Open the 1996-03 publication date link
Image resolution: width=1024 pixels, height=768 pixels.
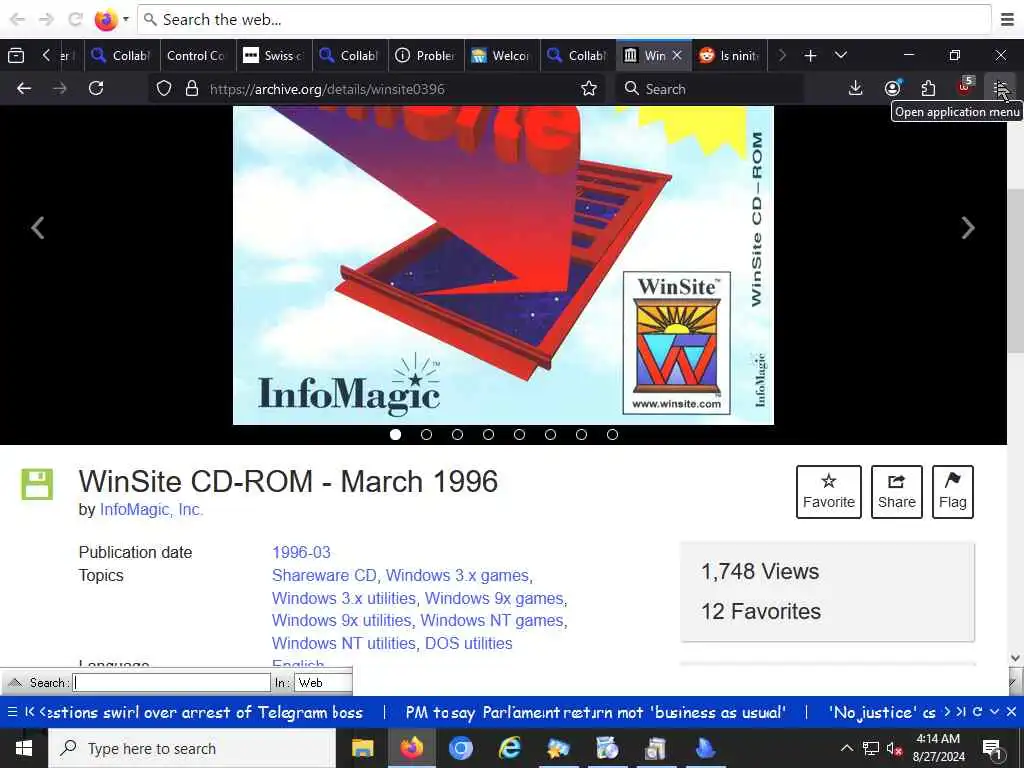(301, 552)
